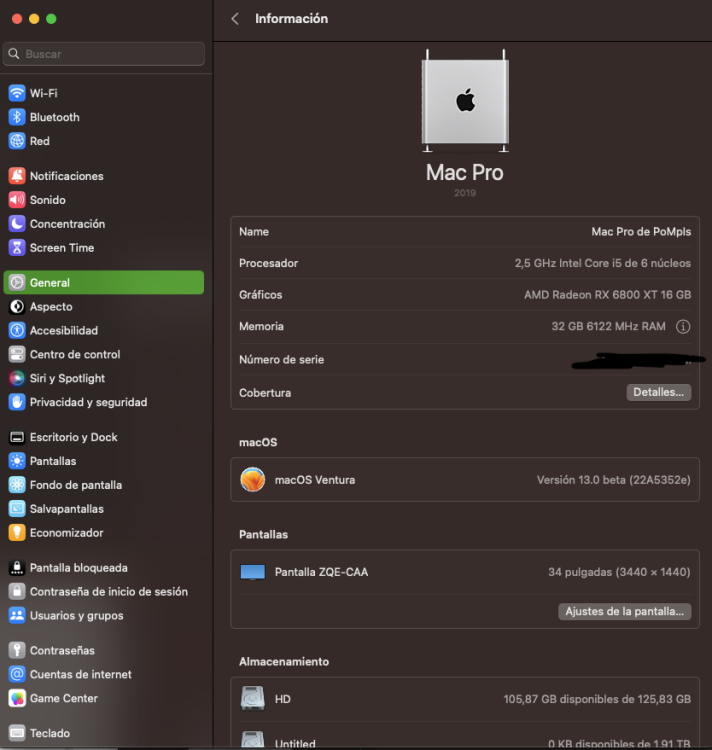
Task: Open Centro de control icon
Action: tap(17, 354)
